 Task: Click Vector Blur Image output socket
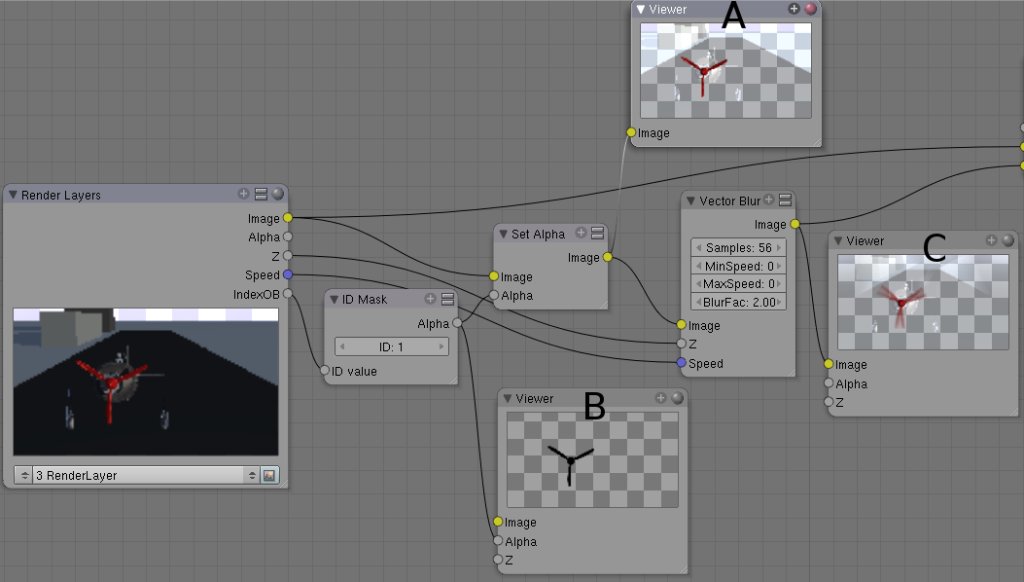coord(795,224)
